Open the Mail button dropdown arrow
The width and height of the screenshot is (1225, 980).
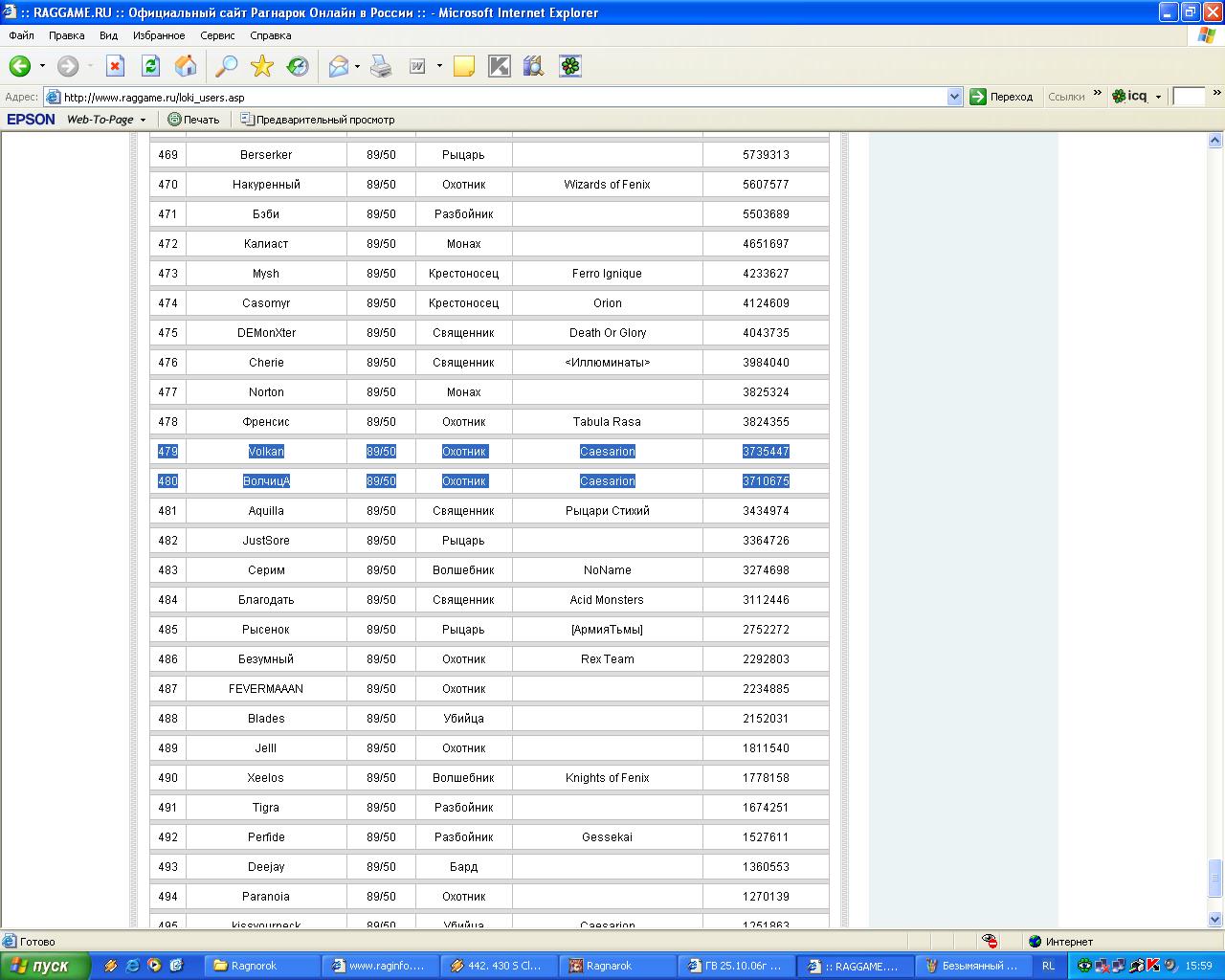point(357,66)
